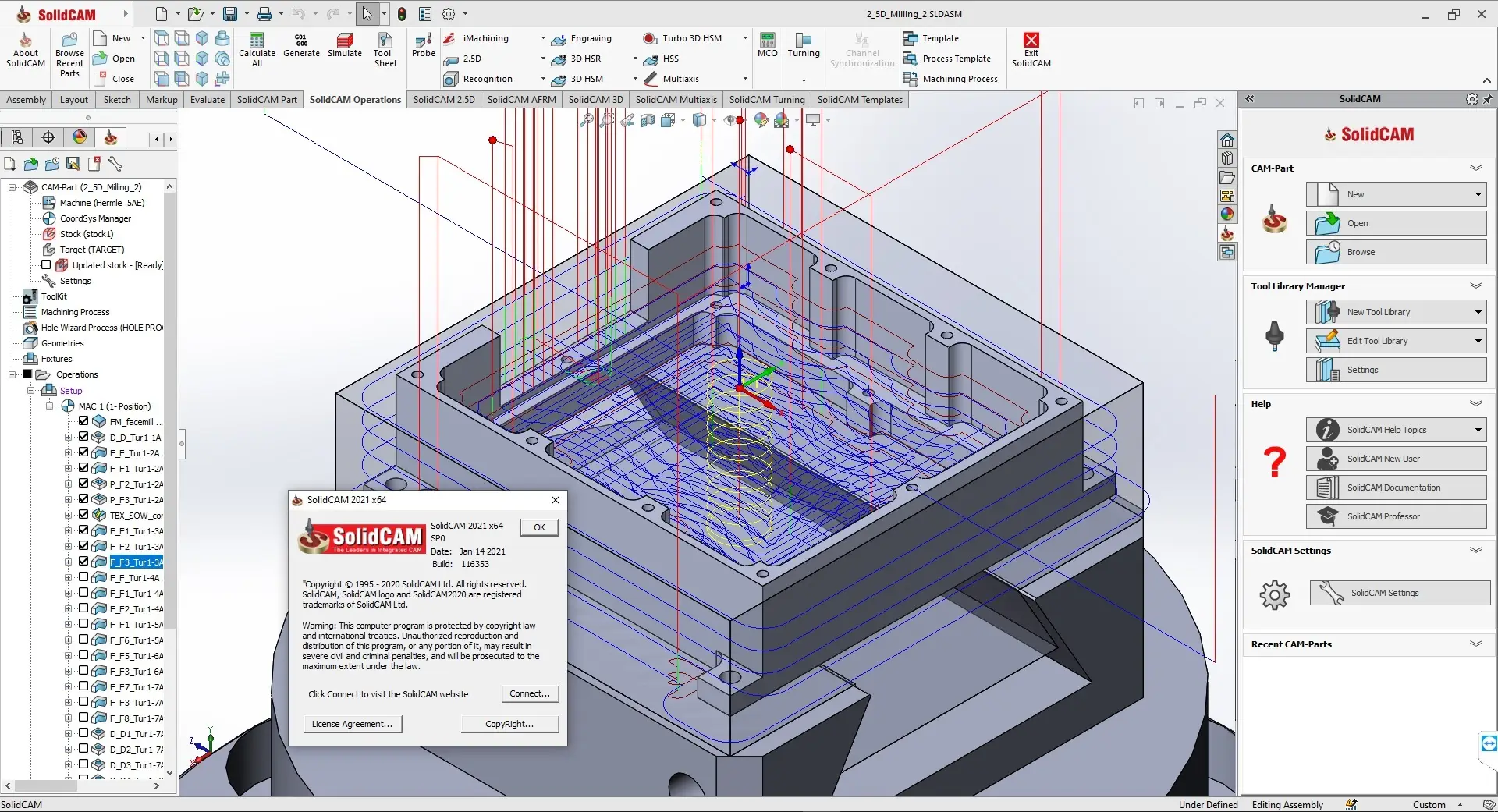Select Turbo 3D HSM operation
The width and height of the screenshot is (1498, 812).
(x=683, y=38)
